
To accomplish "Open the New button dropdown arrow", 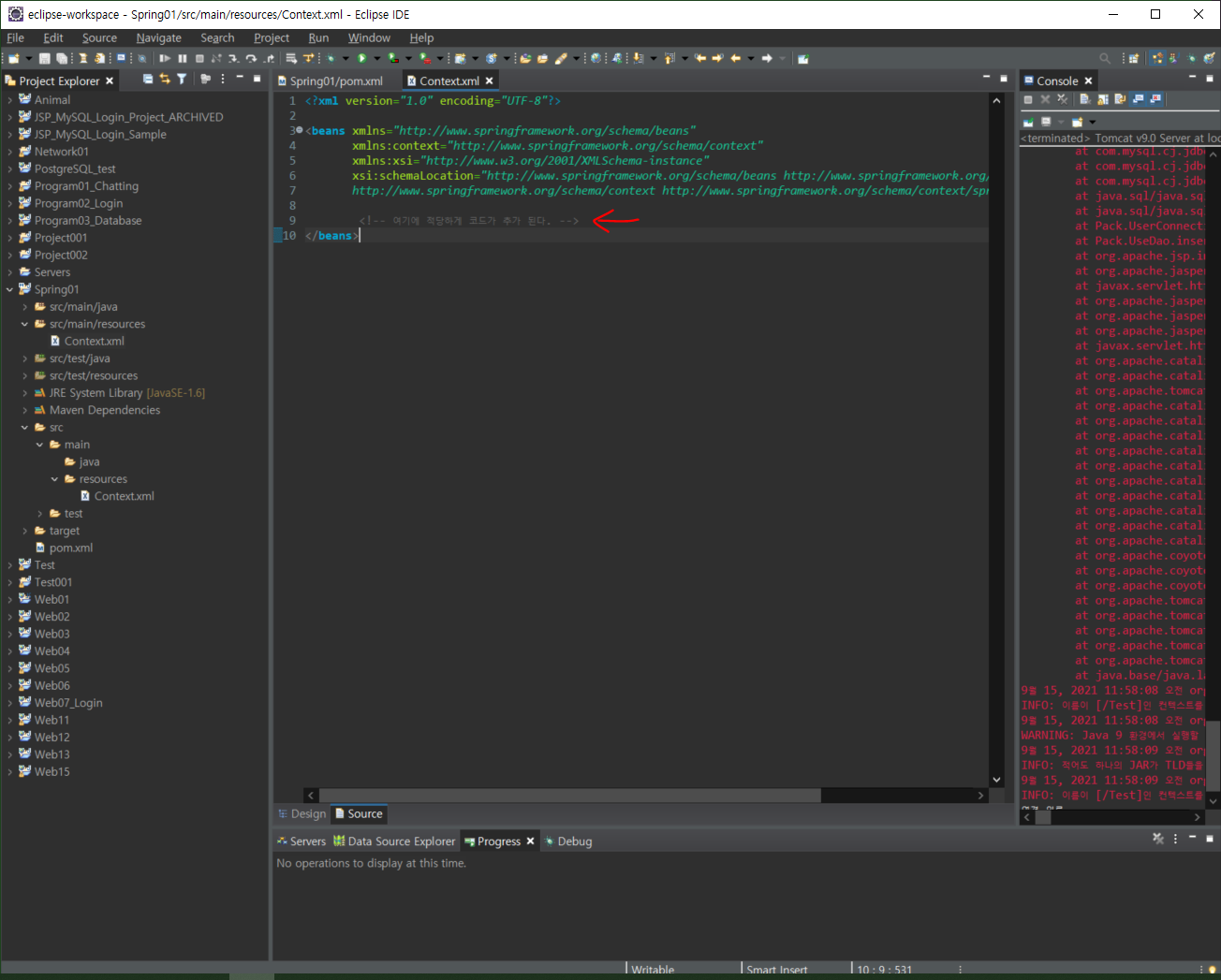I will click(29, 58).
